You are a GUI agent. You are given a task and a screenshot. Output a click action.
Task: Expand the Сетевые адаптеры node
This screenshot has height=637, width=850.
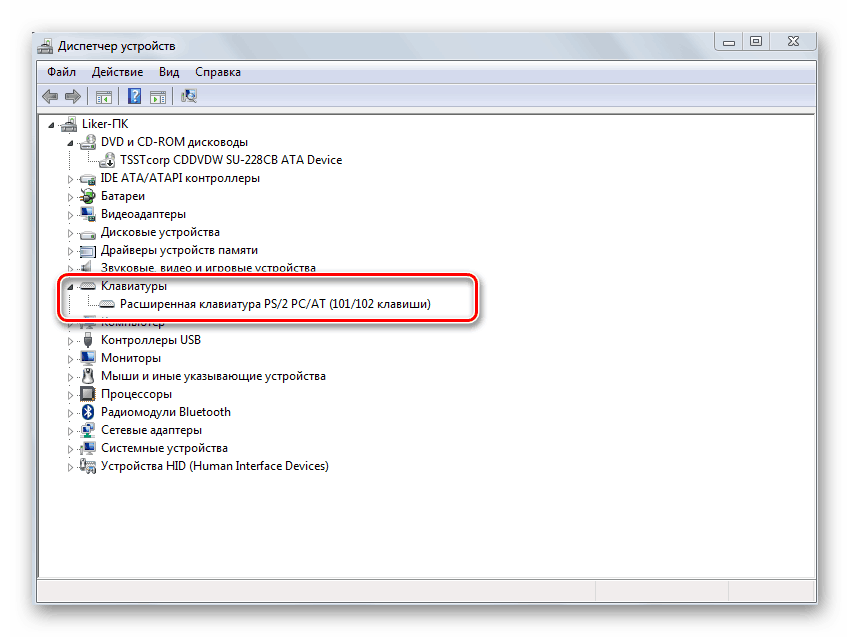tap(70, 430)
